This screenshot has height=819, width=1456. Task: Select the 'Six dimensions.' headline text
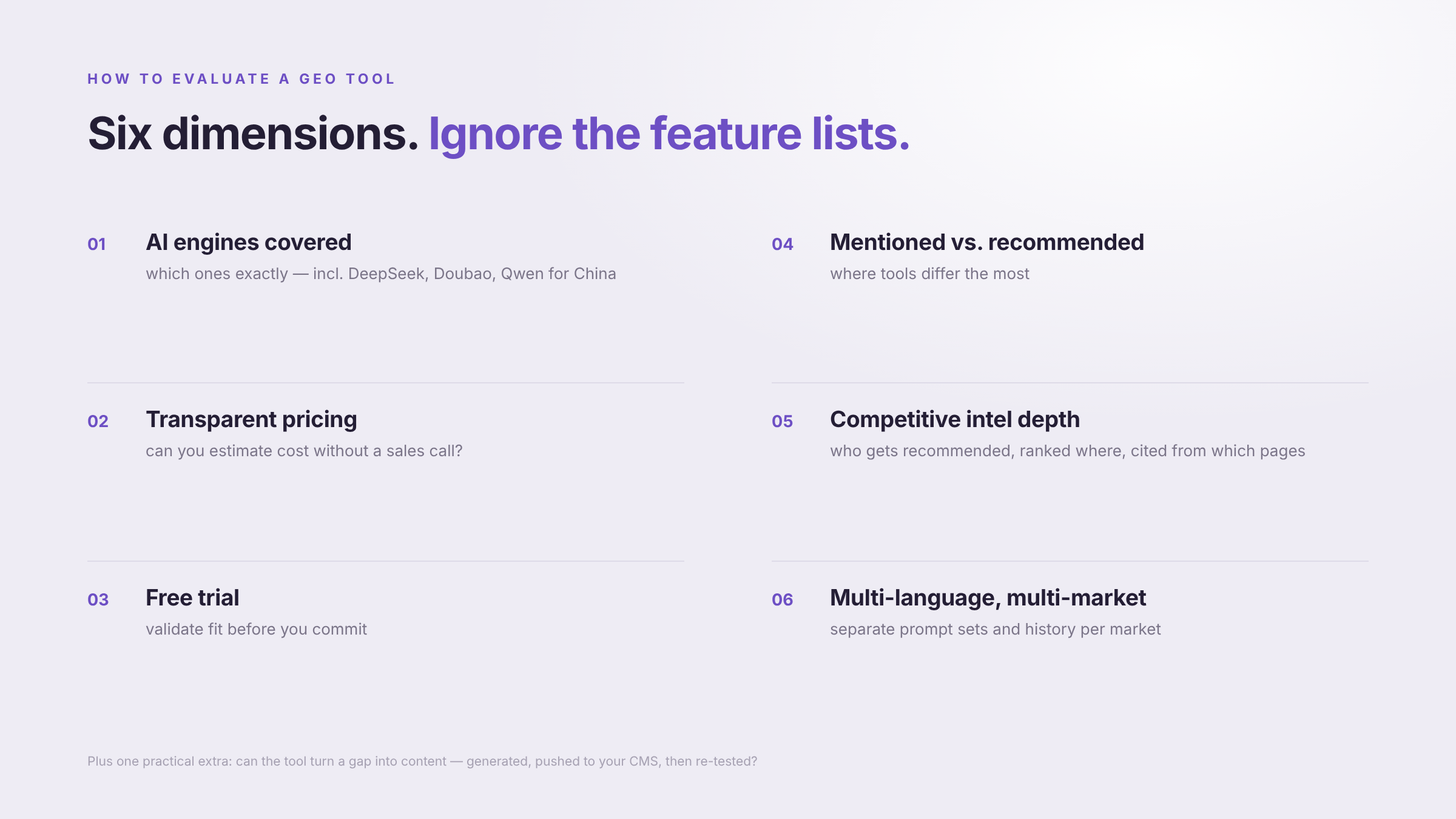[253, 133]
